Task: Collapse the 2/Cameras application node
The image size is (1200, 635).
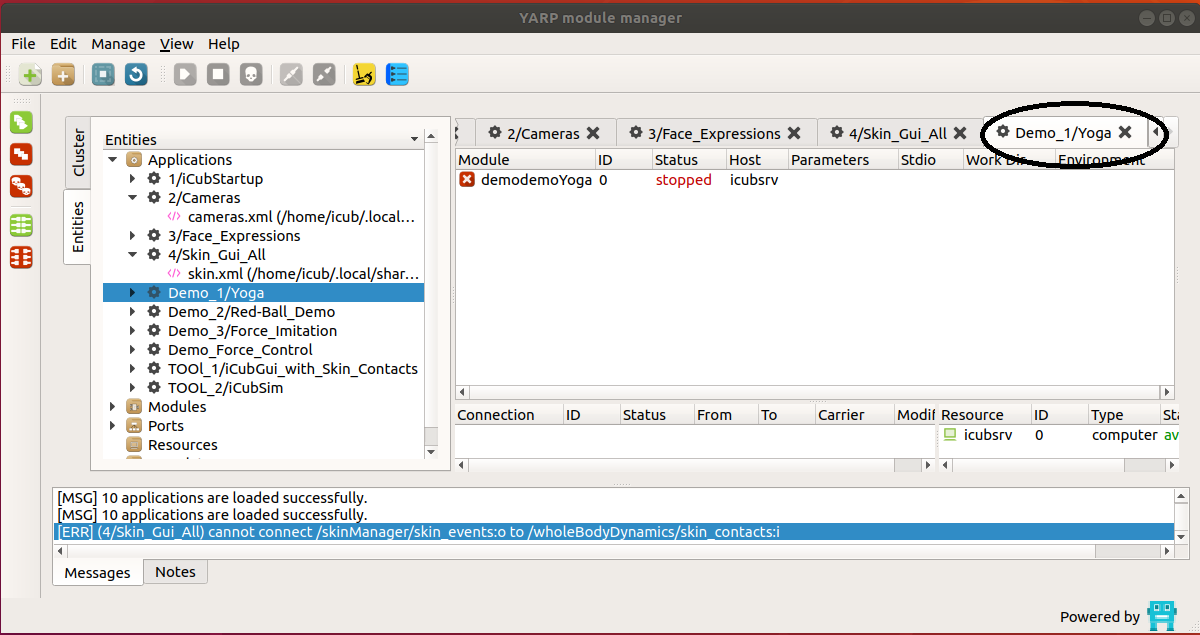Action: 133,198
